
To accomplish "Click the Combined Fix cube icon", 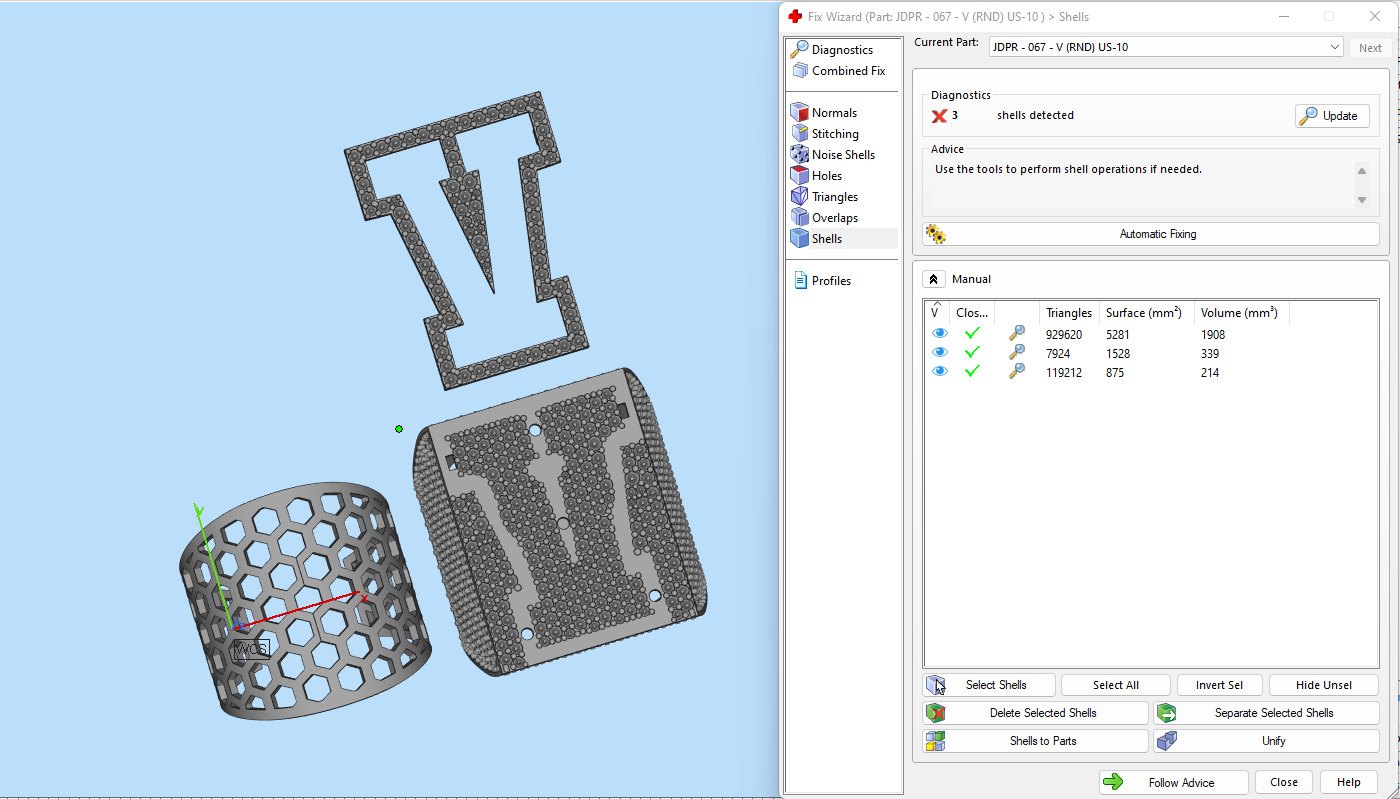I will click(799, 71).
